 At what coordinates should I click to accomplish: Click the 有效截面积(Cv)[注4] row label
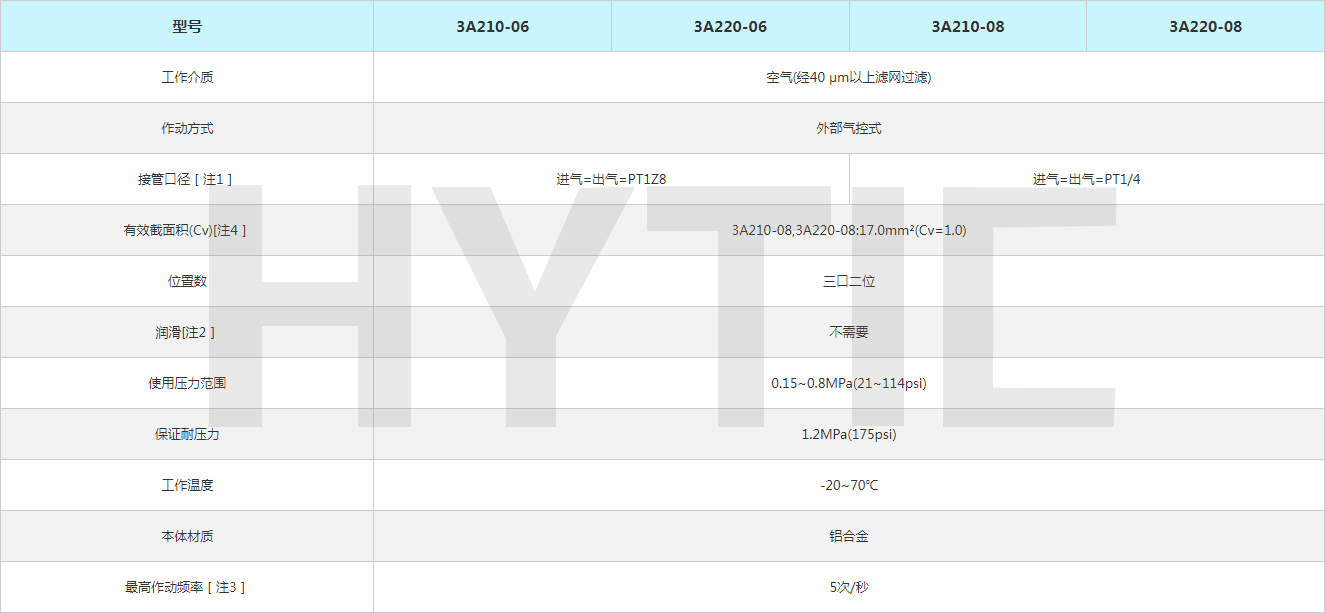pyautogui.click(x=187, y=230)
